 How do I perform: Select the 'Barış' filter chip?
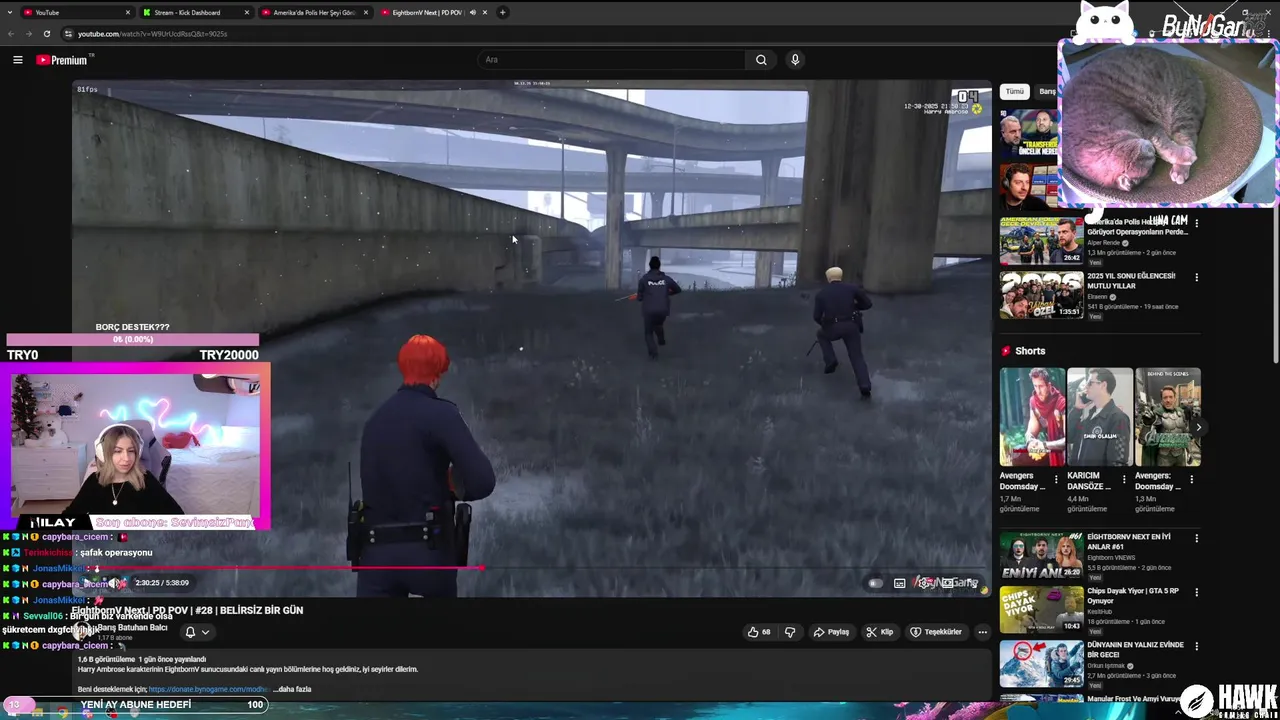pyautogui.click(x=1046, y=92)
